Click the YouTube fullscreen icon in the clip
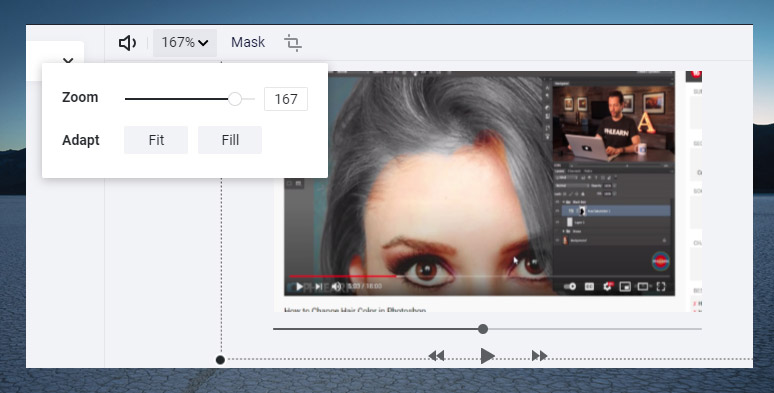 [661, 286]
